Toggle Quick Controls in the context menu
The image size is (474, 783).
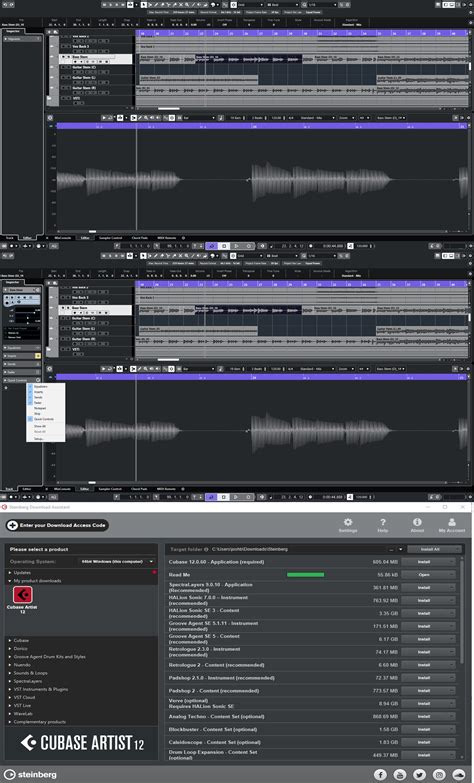[30, 419]
